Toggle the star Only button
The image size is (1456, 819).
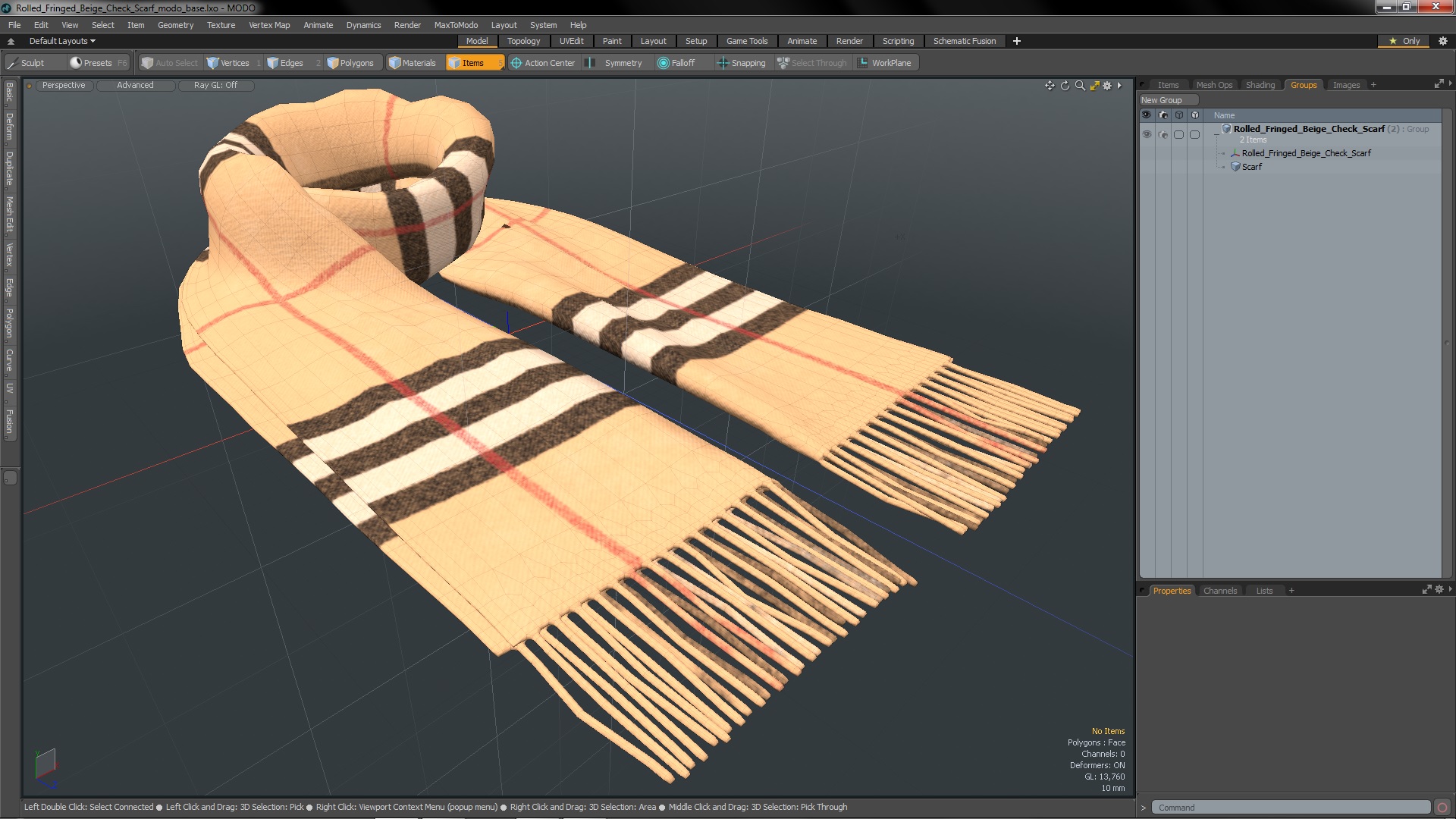(x=1404, y=41)
